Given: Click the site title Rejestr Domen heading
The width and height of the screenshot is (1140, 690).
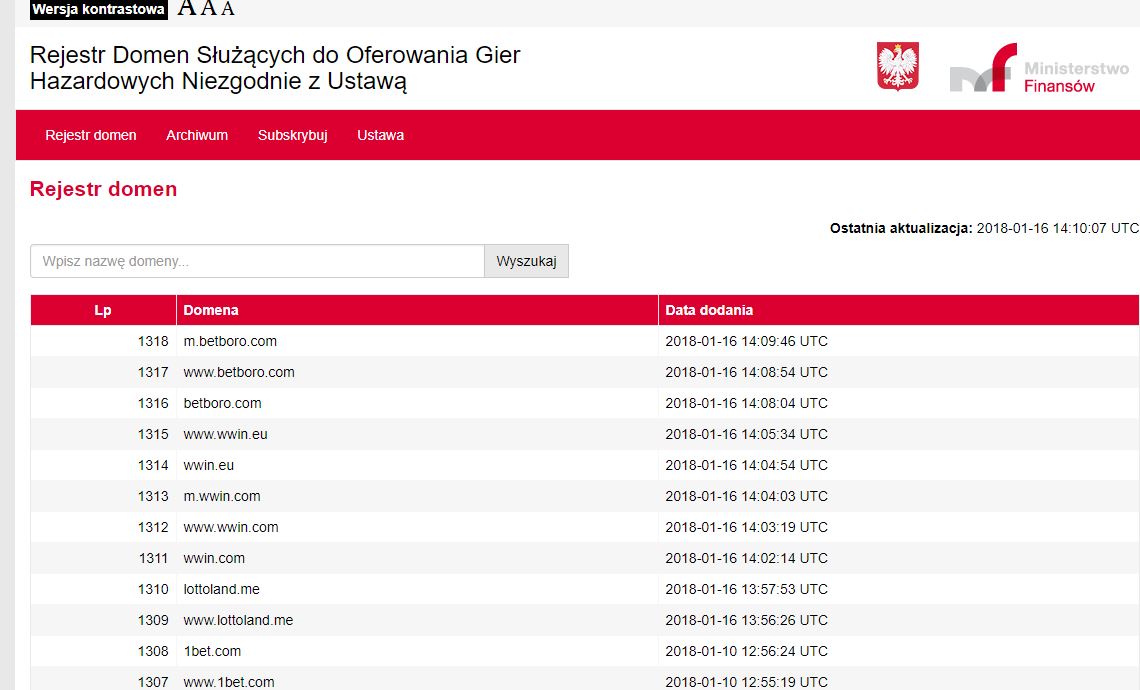Looking at the screenshot, I should pos(275,68).
